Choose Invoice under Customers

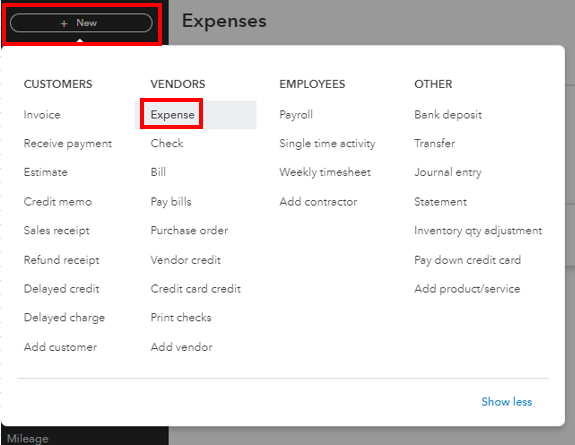(x=42, y=114)
